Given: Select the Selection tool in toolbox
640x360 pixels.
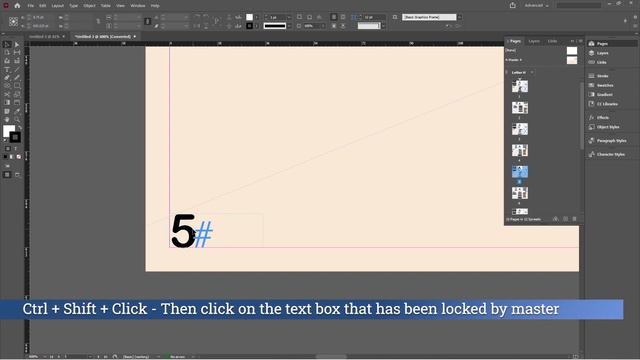Looking at the screenshot, I should [x=7, y=44].
